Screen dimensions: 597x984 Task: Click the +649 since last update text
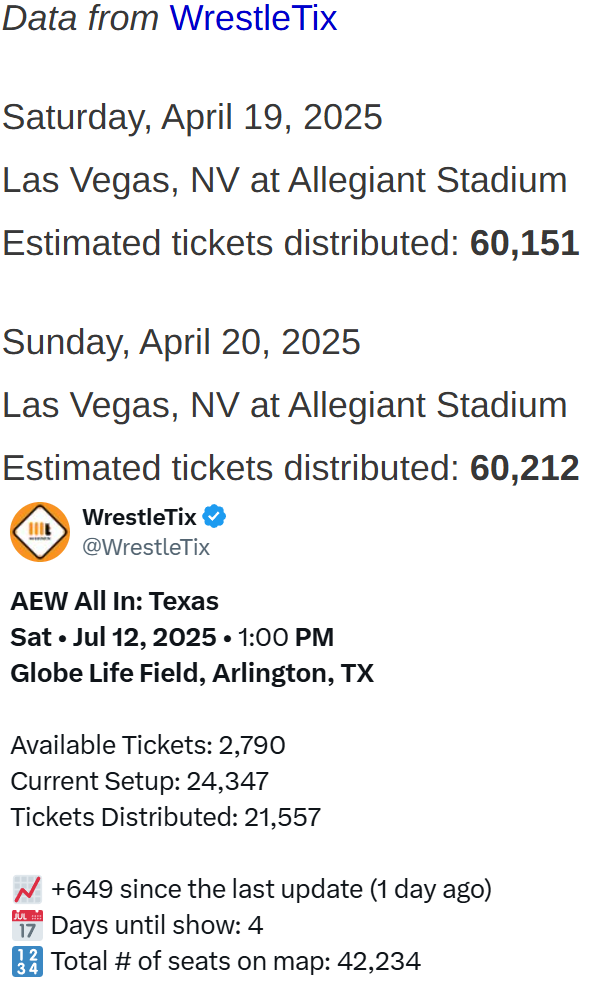pos(271,889)
